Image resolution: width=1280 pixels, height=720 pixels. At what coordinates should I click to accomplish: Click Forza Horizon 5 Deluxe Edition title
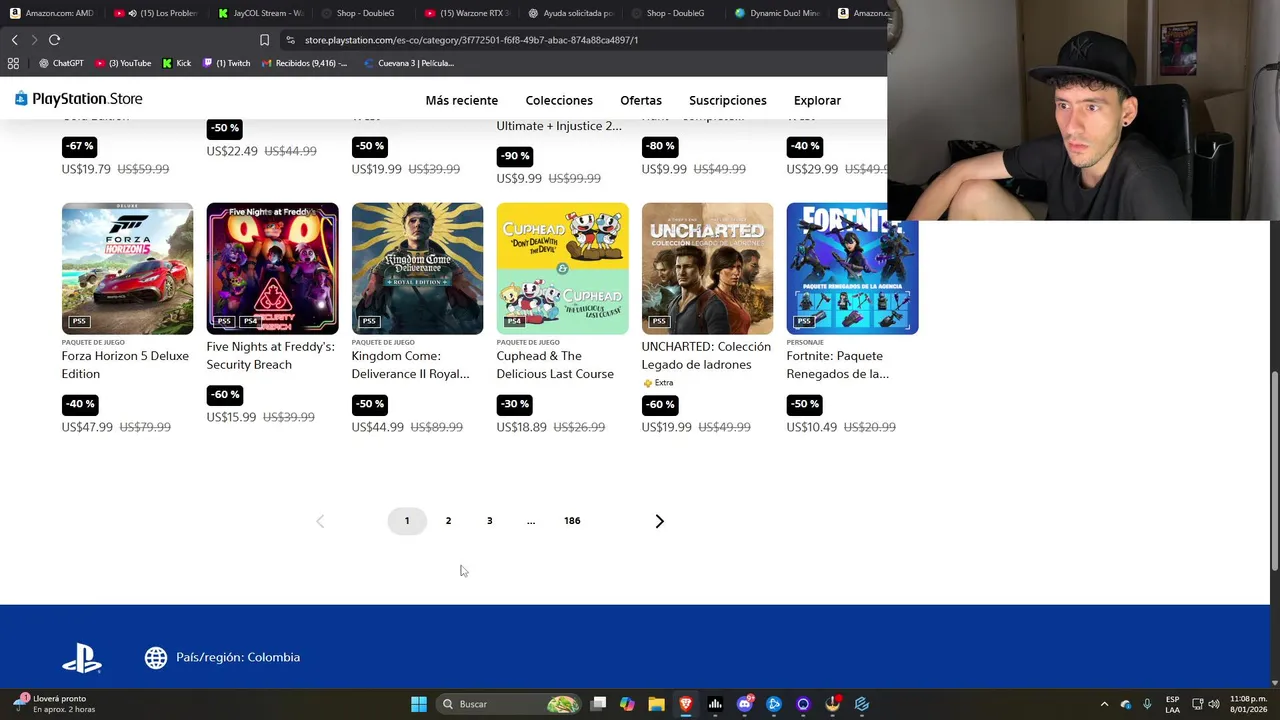tap(125, 365)
